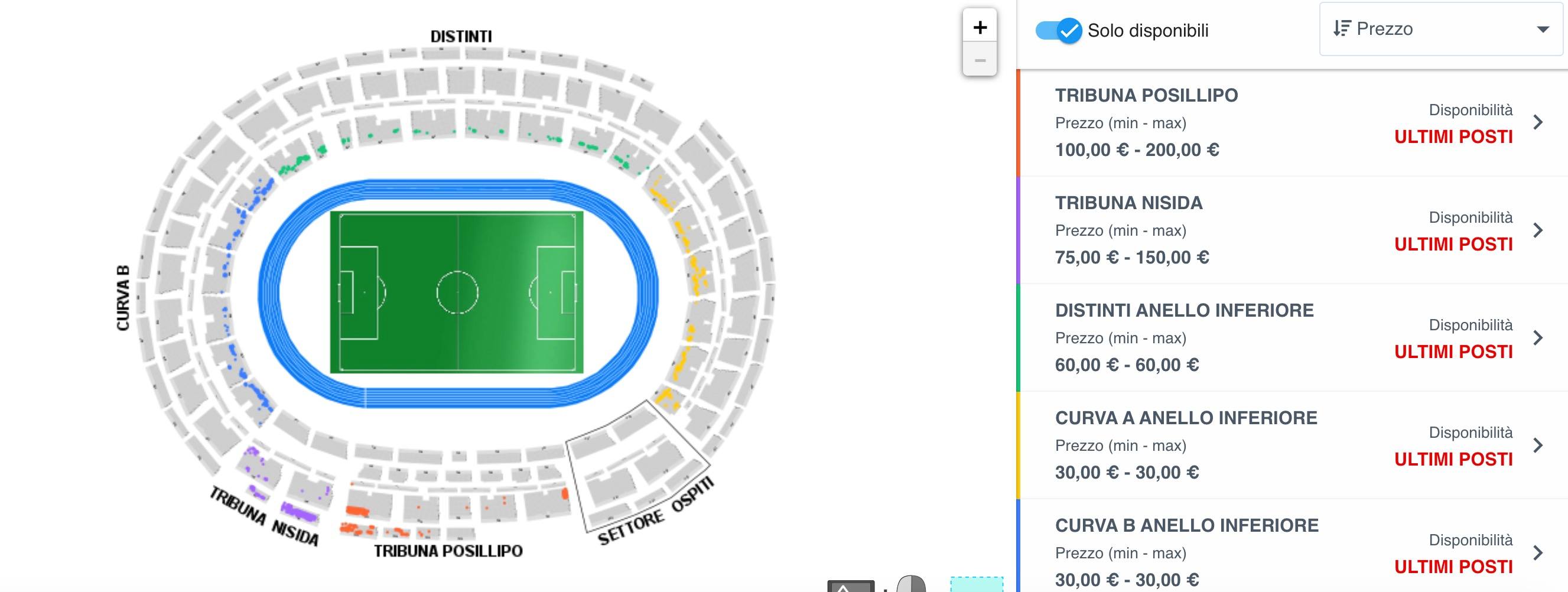Image resolution: width=1568 pixels, height=592 pixels.
Task: Click the cyan dashed selection box icon
Action: click(977, 585)
